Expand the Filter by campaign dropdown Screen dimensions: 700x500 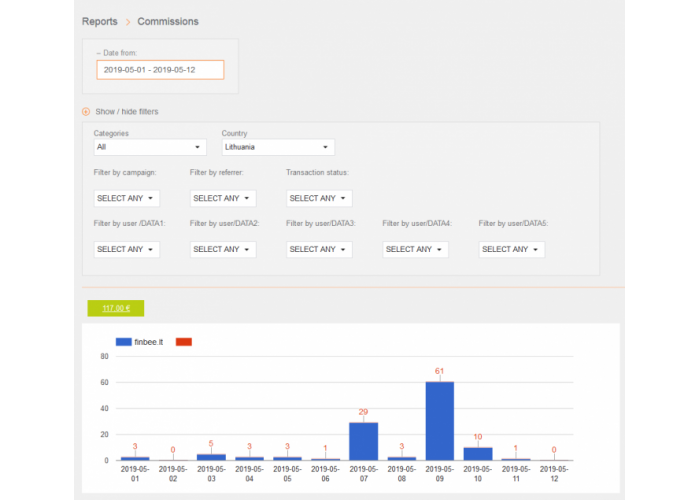point(127,198)
